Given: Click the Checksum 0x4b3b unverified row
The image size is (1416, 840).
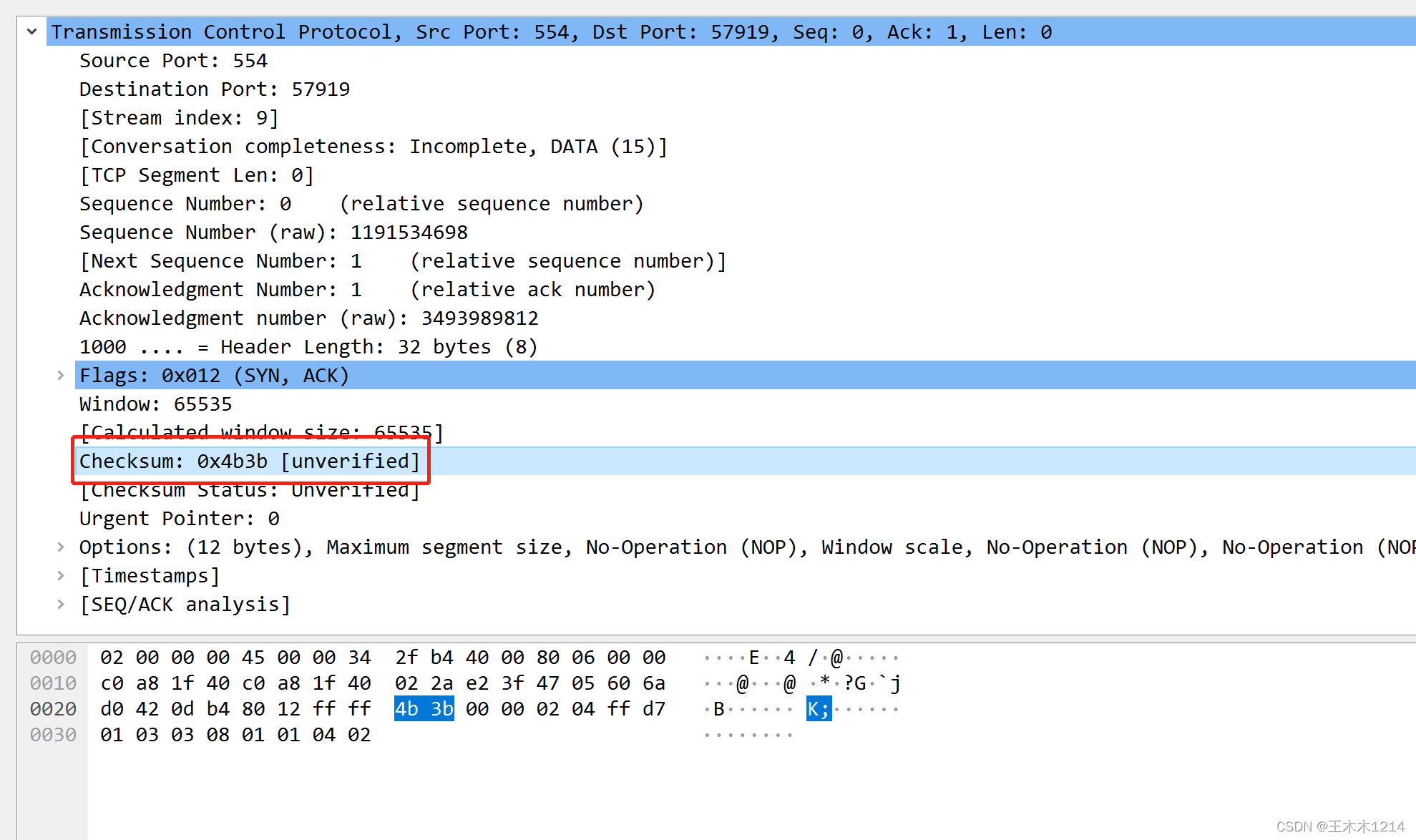Looking at the screenshot, I should [249, 461].
